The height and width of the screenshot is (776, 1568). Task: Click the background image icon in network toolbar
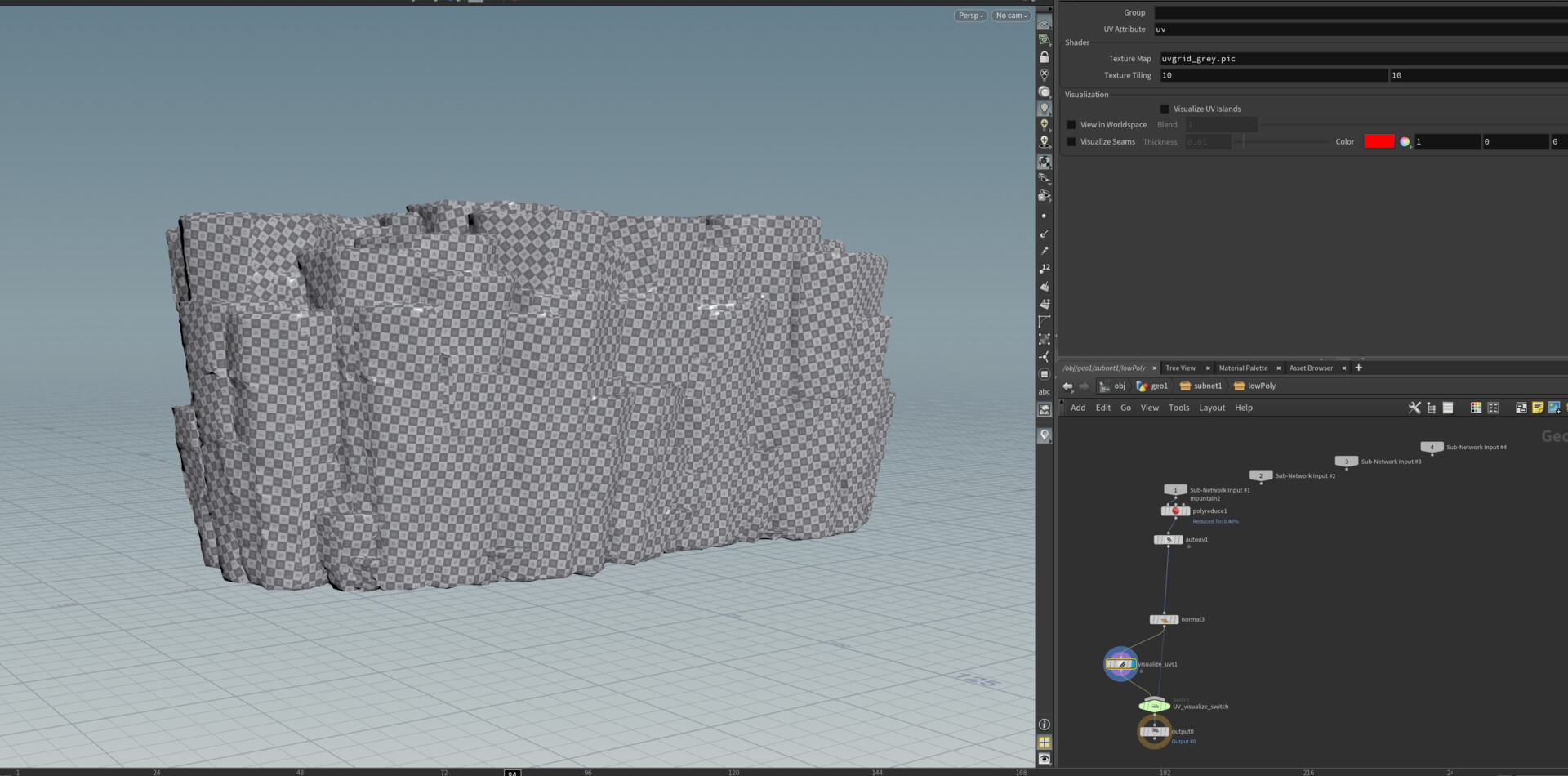point(1554,408)
